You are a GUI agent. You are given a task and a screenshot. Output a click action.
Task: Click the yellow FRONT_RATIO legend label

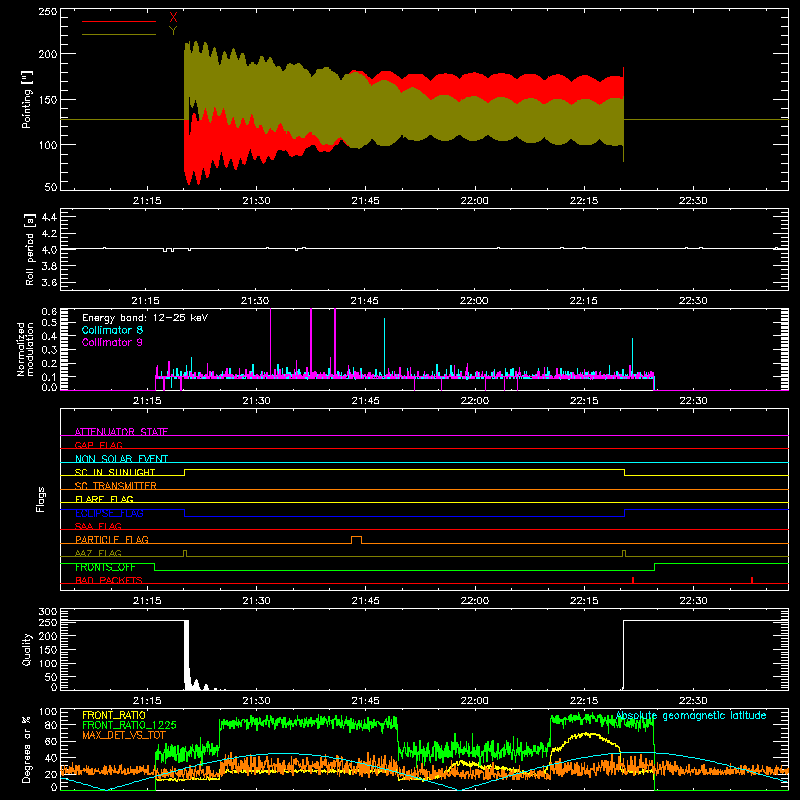click(x=114, y=715)
